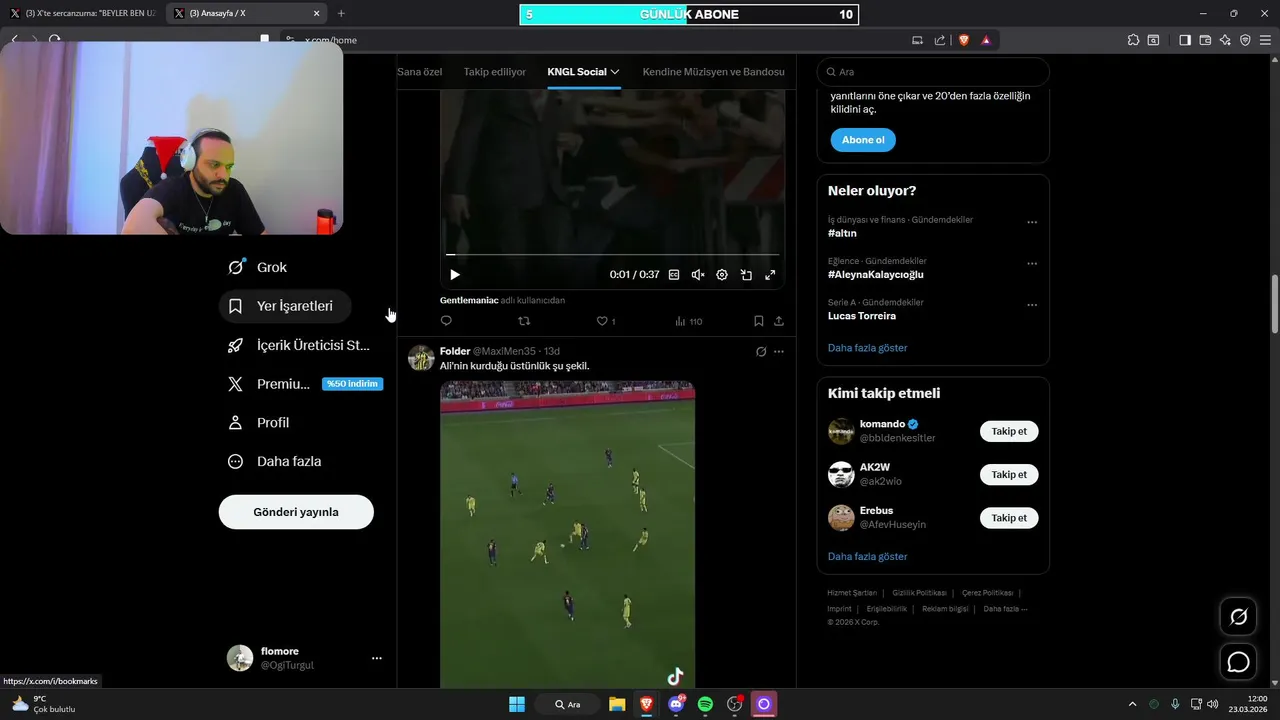
Task: Show more trends under Neler oluyor
Action: point(867,348)
